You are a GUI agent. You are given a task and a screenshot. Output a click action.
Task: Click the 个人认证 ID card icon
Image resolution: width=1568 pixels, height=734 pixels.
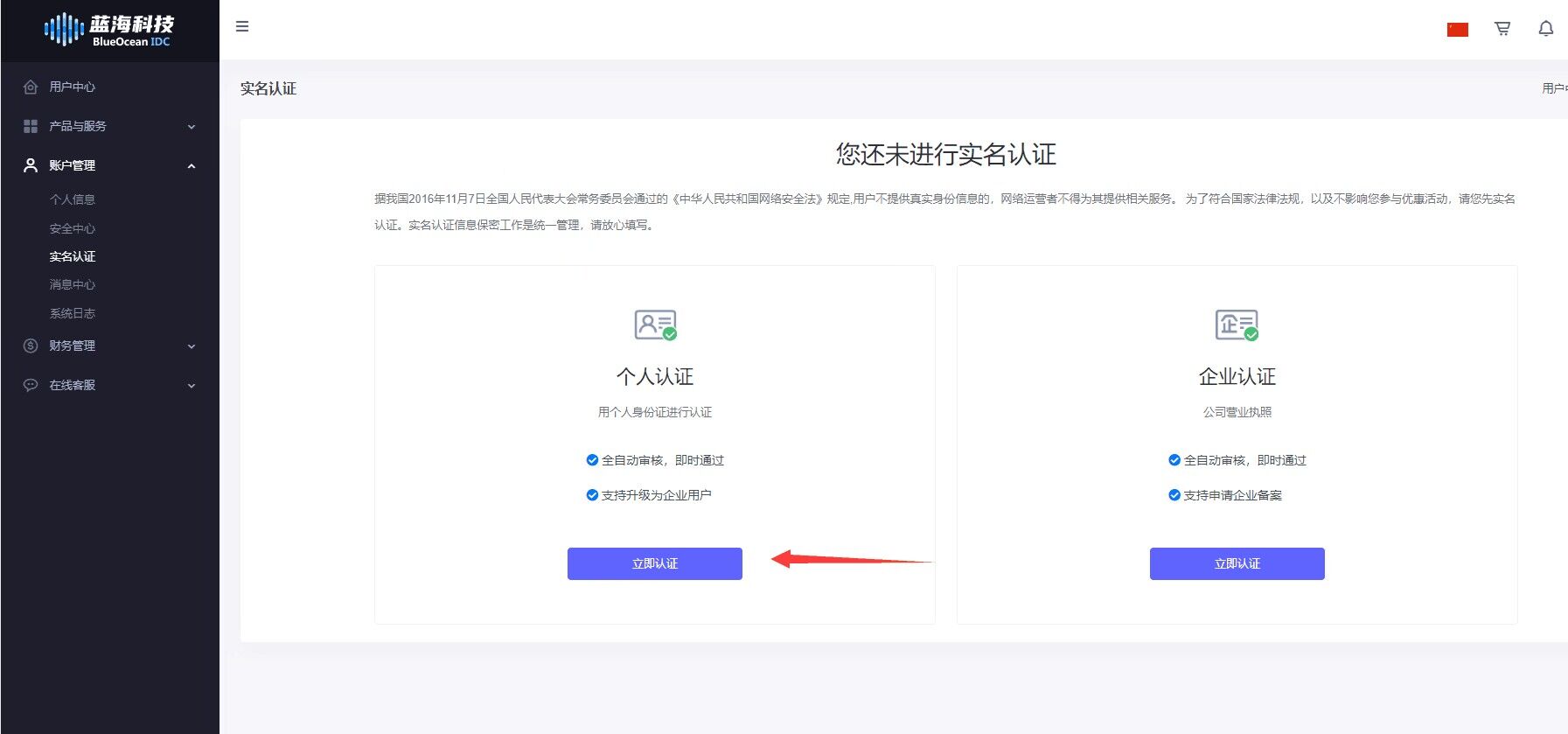tap(655, 325)
